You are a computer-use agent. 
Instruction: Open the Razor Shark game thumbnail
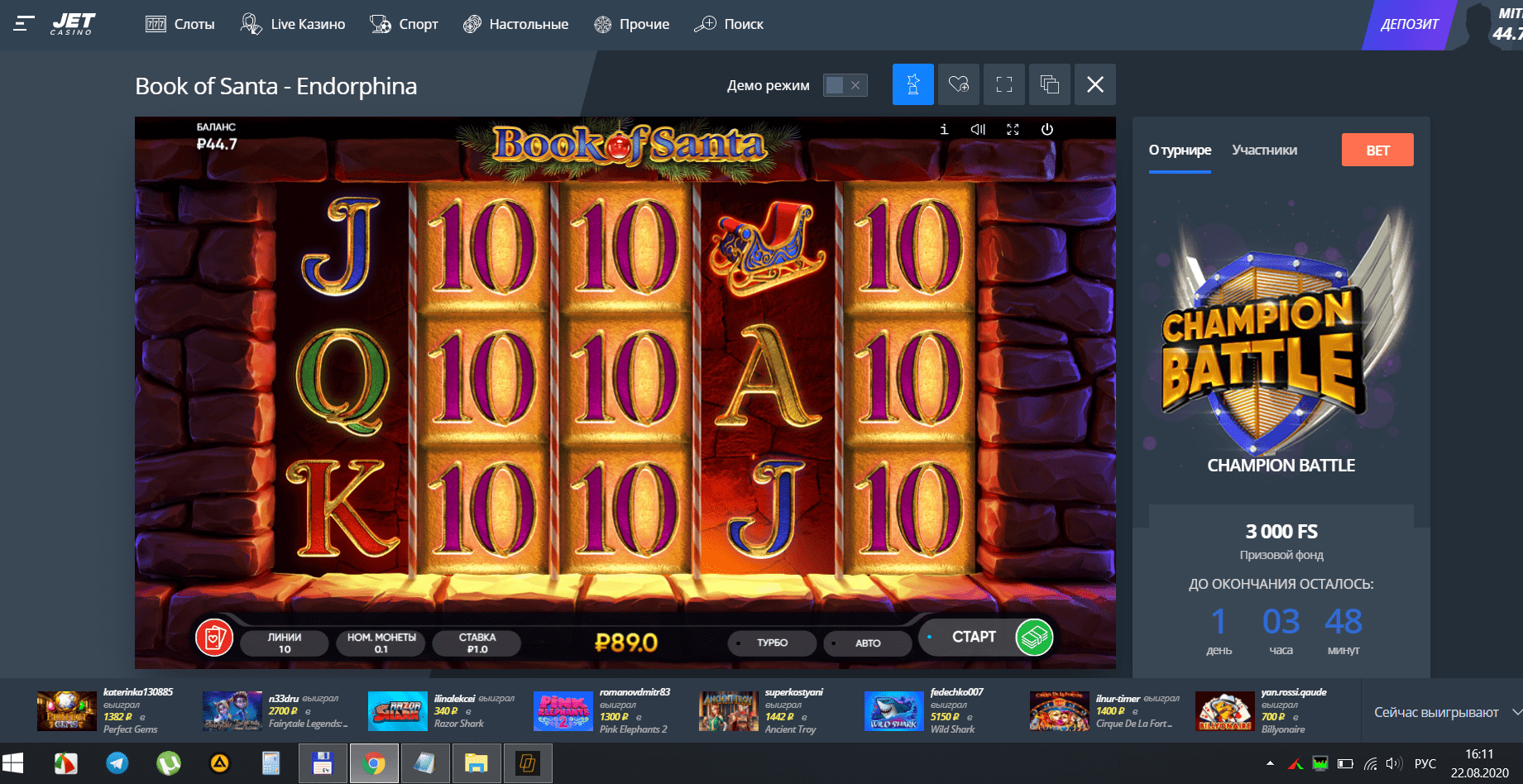398,711
